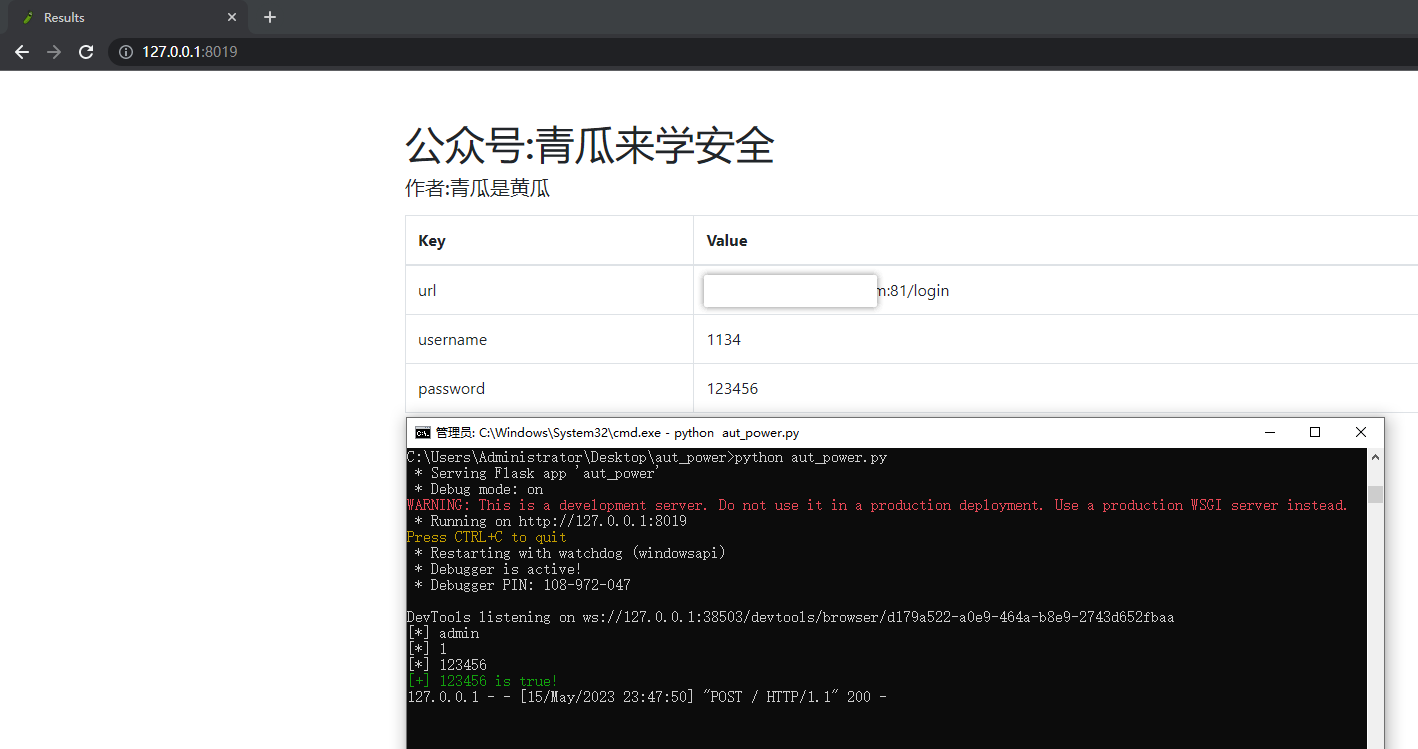Select the Results browser tab

coord(127,17)
